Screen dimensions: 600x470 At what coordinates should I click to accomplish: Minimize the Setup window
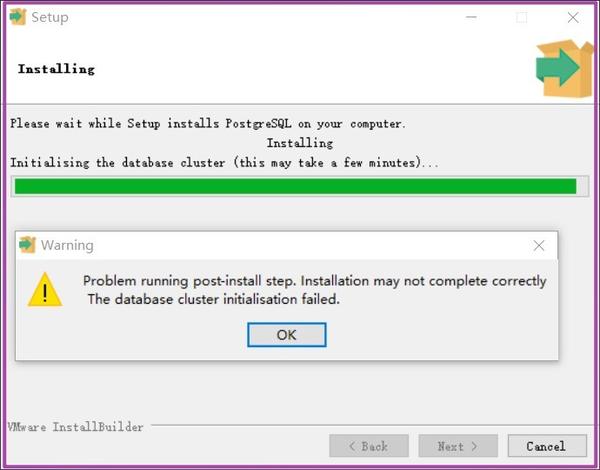(471, 17)
